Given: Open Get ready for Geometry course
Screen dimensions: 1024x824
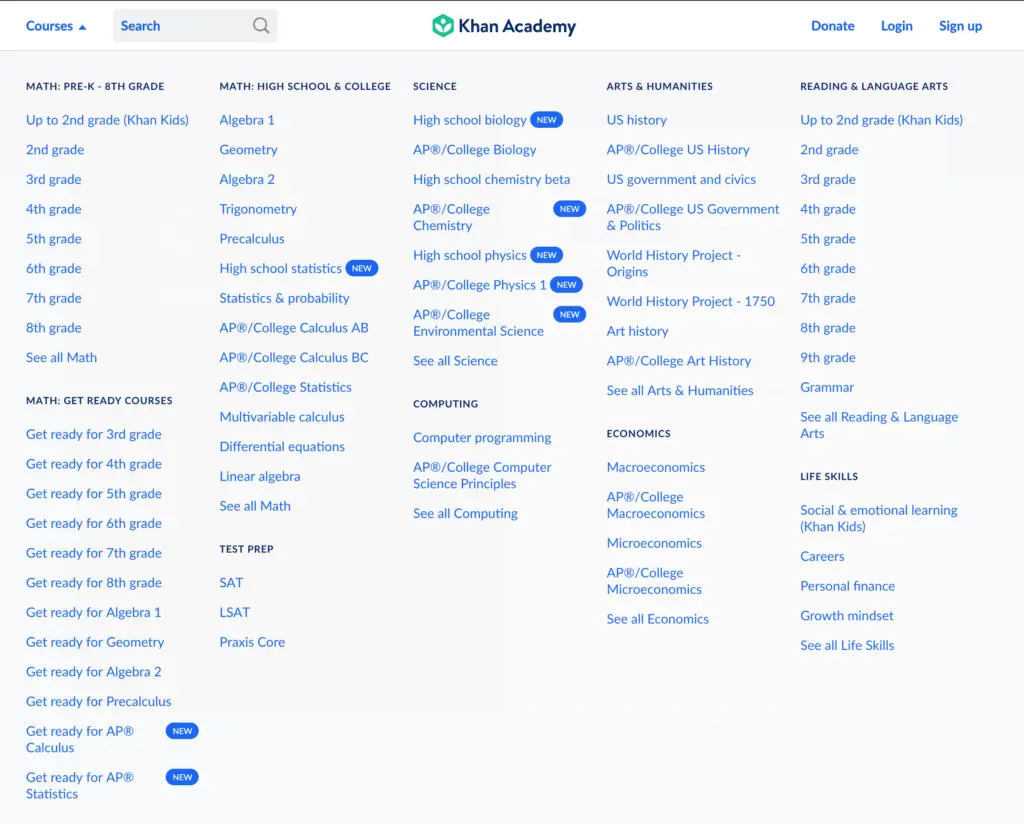Looking at the screenshot, I should [x=95, y=642].
